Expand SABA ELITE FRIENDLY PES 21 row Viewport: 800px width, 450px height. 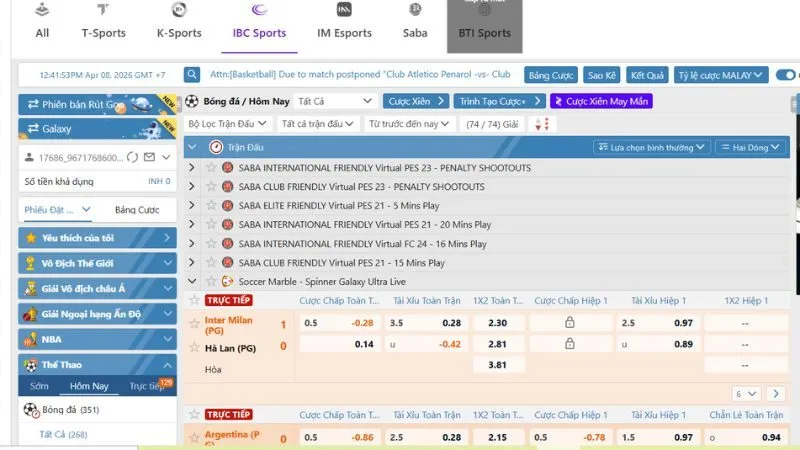tap(191, 205)
